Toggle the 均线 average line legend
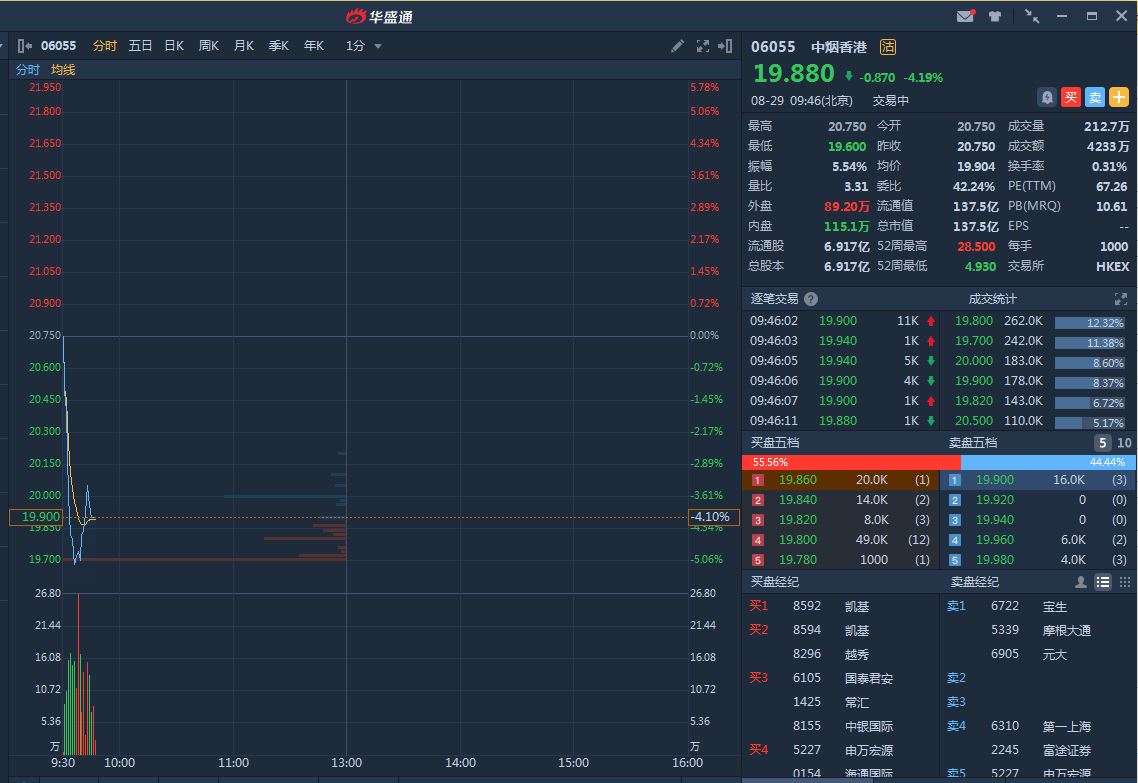Screen dimensions: 1138x783 (x=63, y=70)
